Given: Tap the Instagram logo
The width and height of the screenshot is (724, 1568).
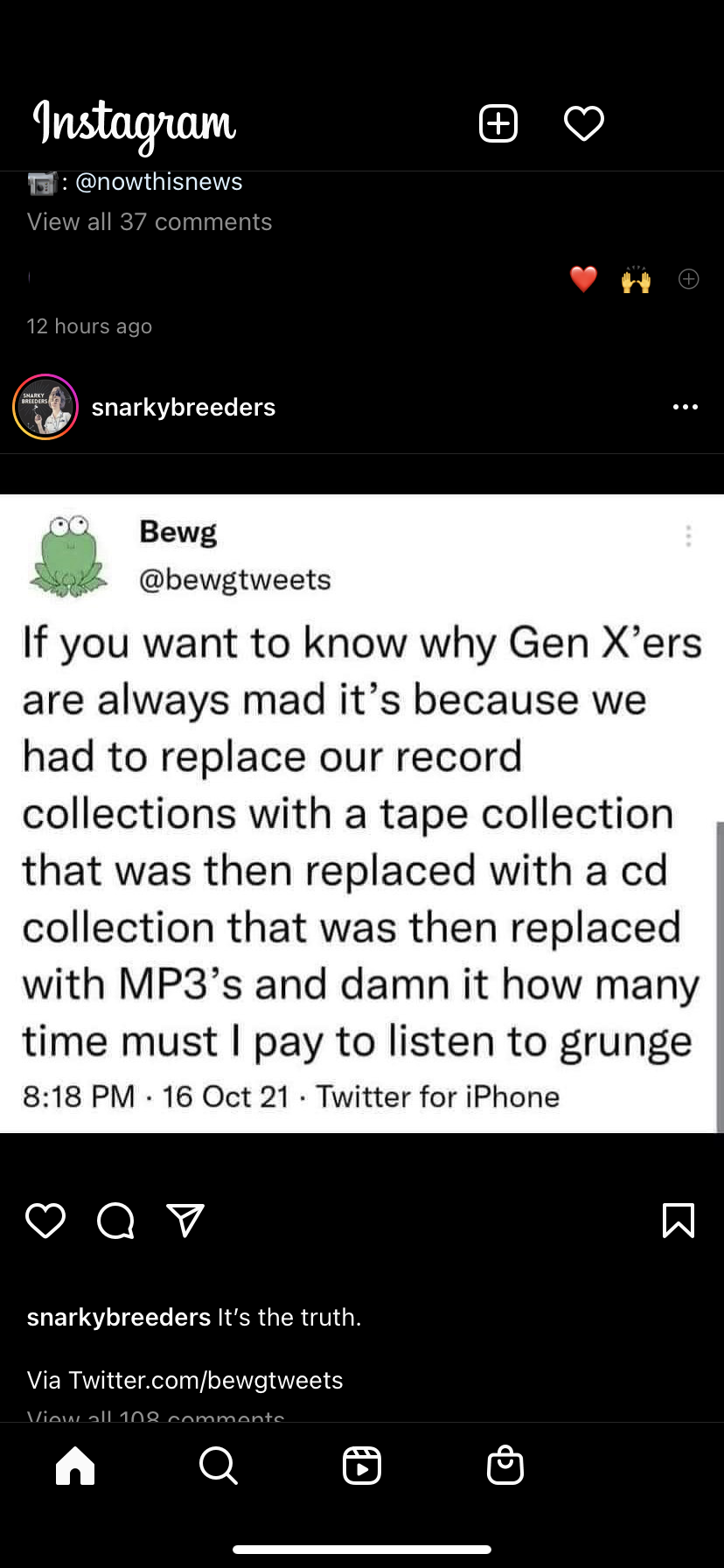Looking at the screenshot, I should point(135,124).
